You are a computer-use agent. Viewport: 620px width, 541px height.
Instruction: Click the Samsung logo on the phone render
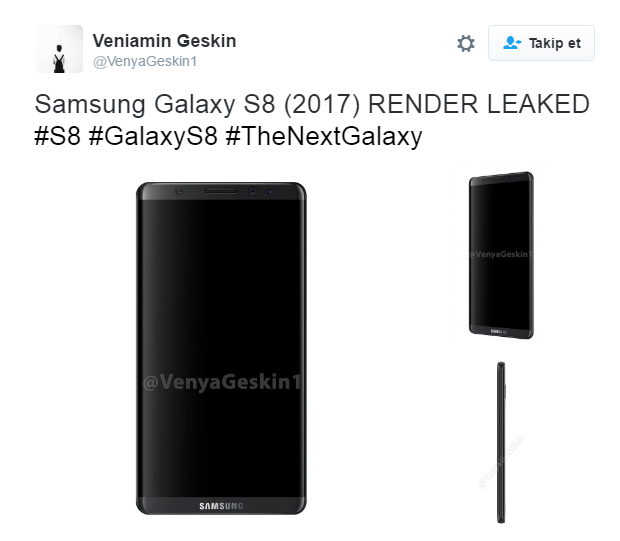click(x=221, y=506)
